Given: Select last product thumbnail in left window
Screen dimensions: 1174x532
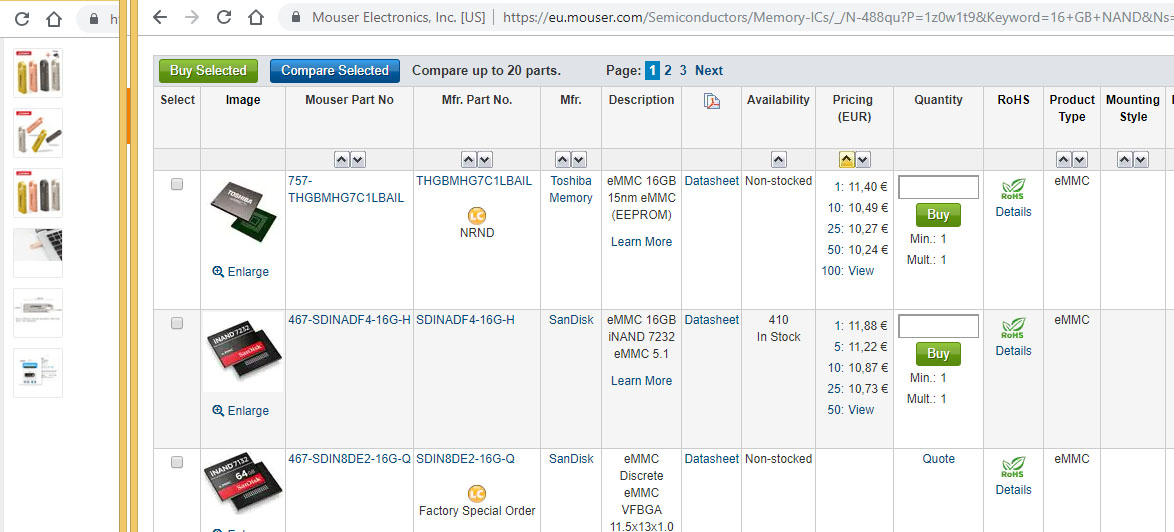Looking at the screenshot, I should point(38,373).
